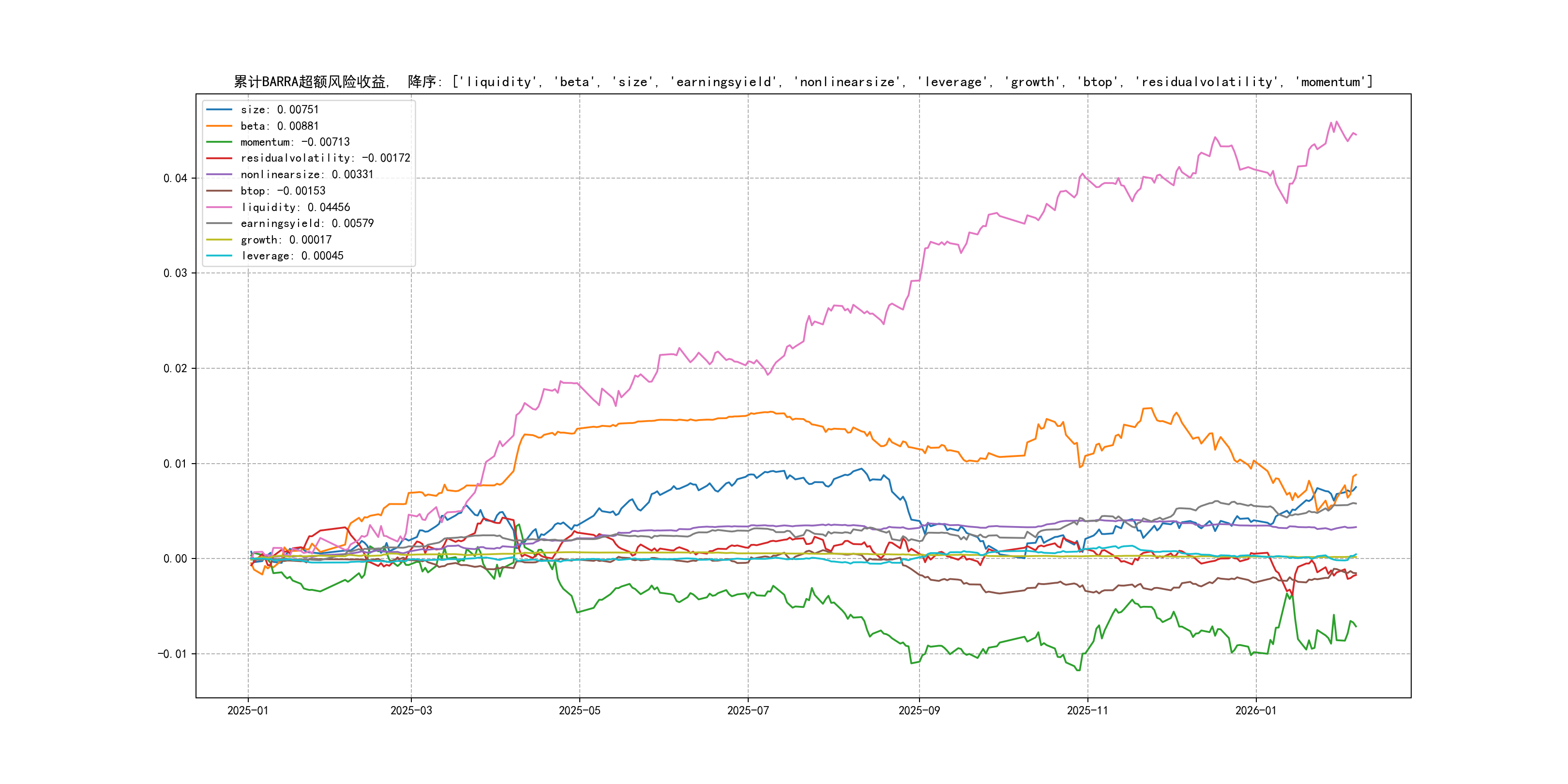Image resolution: width=1568 pixels, height=784 pixels.
Task: Select the 'earningsyield: 0.00579' legend label
Action: point(307,224)
